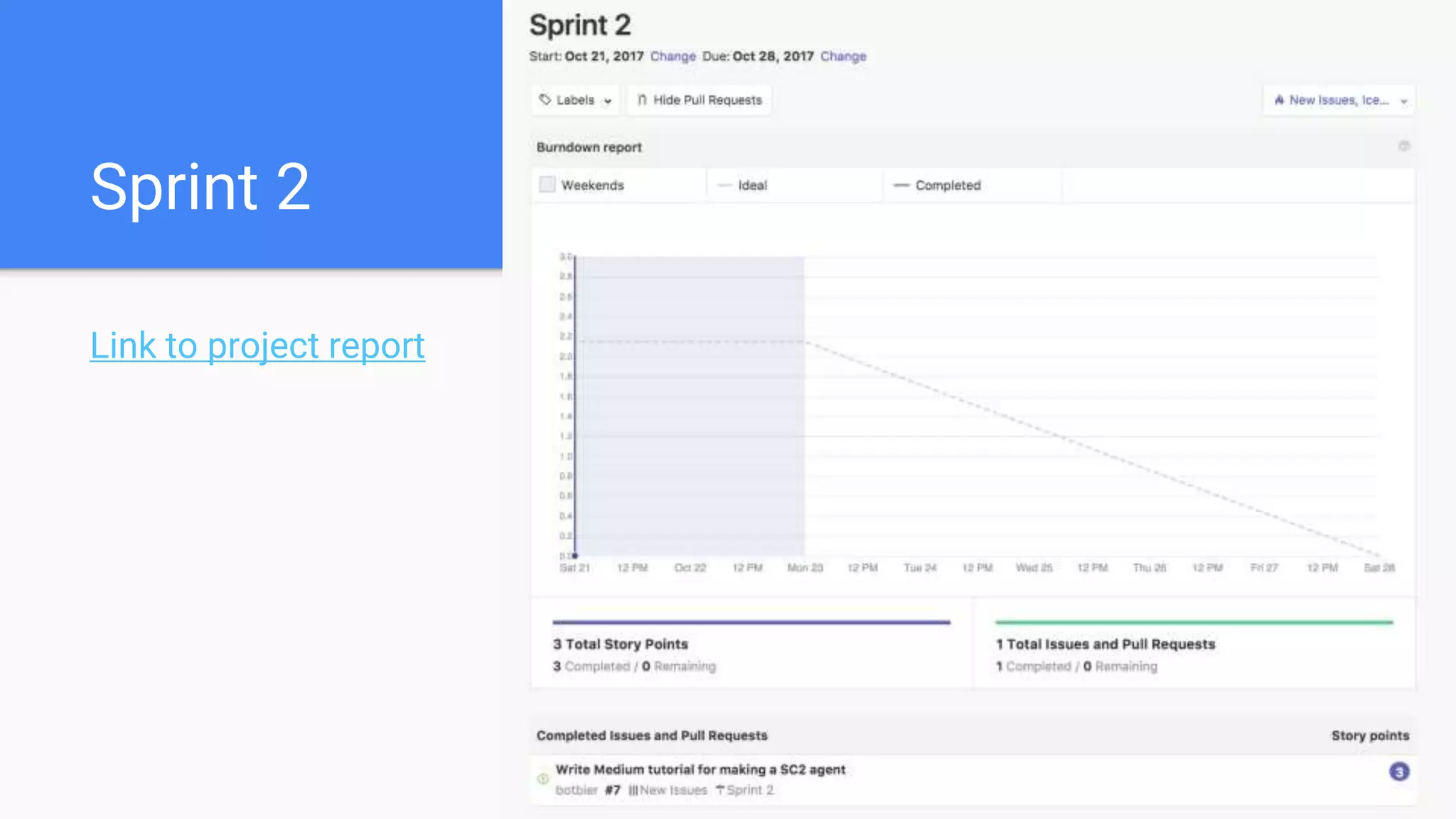
Task: Click the pull request icon beside Hide Pull Requests
Action: [642, 100]
